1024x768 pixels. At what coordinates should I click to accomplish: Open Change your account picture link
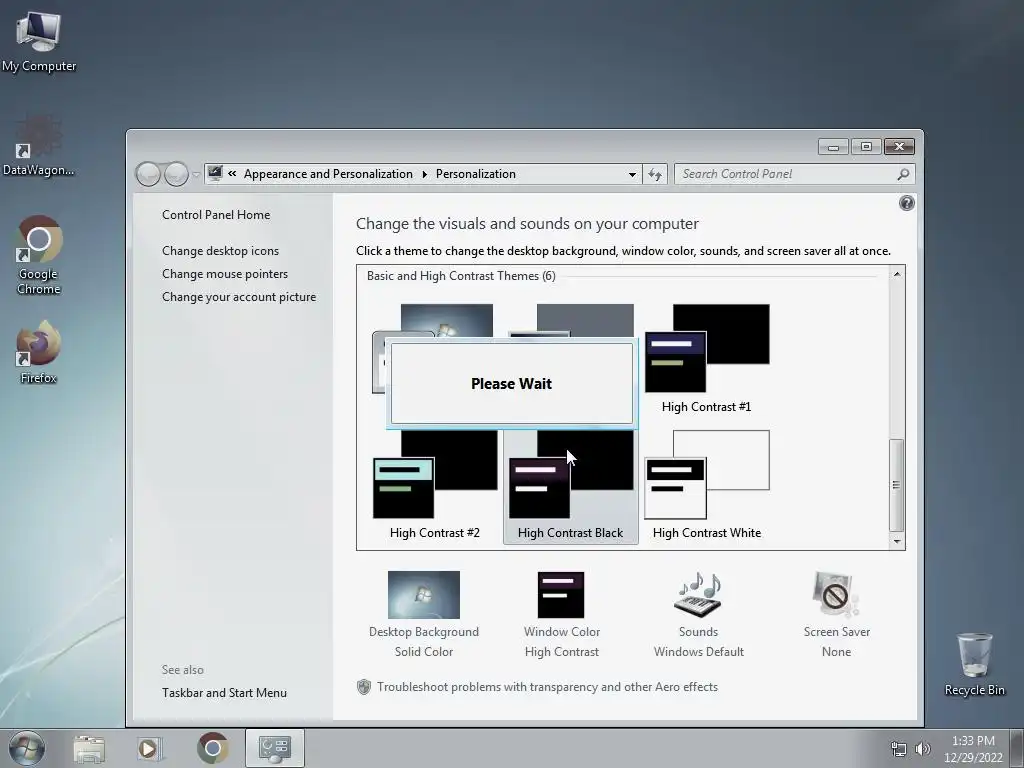[239, 297]
